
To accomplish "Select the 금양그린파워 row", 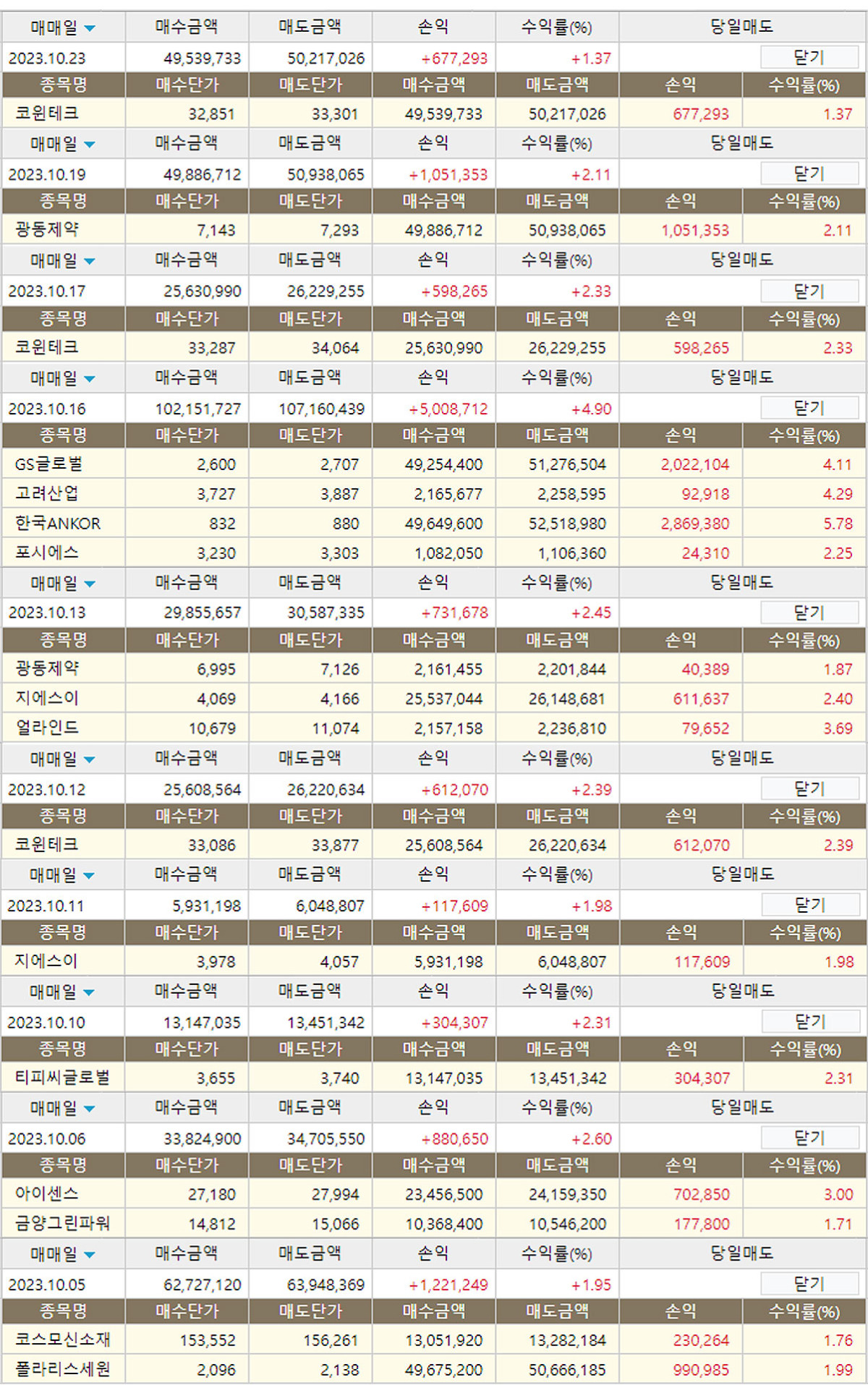I will pyautogui.click(x=62, y=1224).
